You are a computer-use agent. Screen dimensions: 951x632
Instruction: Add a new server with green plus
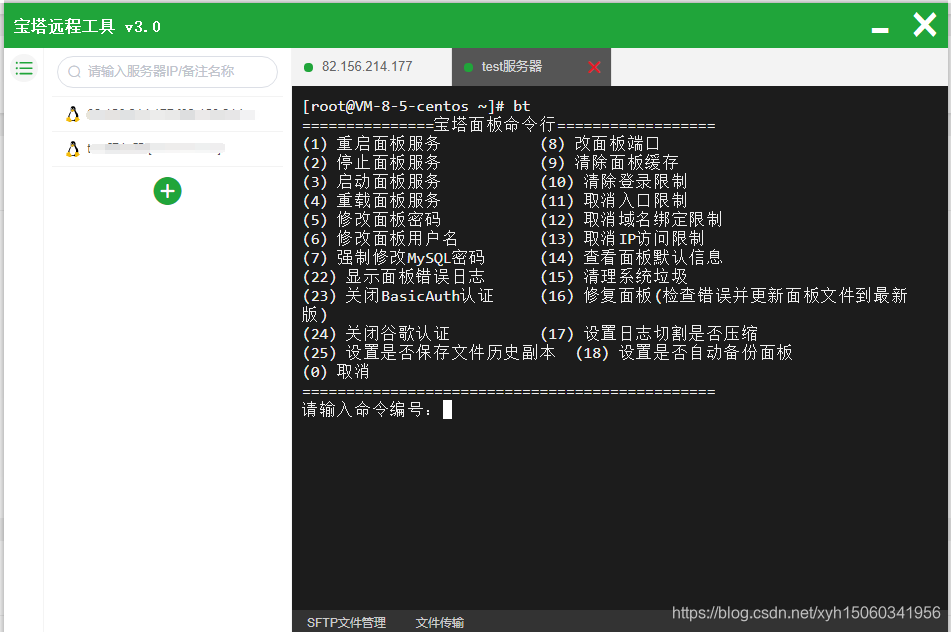(167, 191)
